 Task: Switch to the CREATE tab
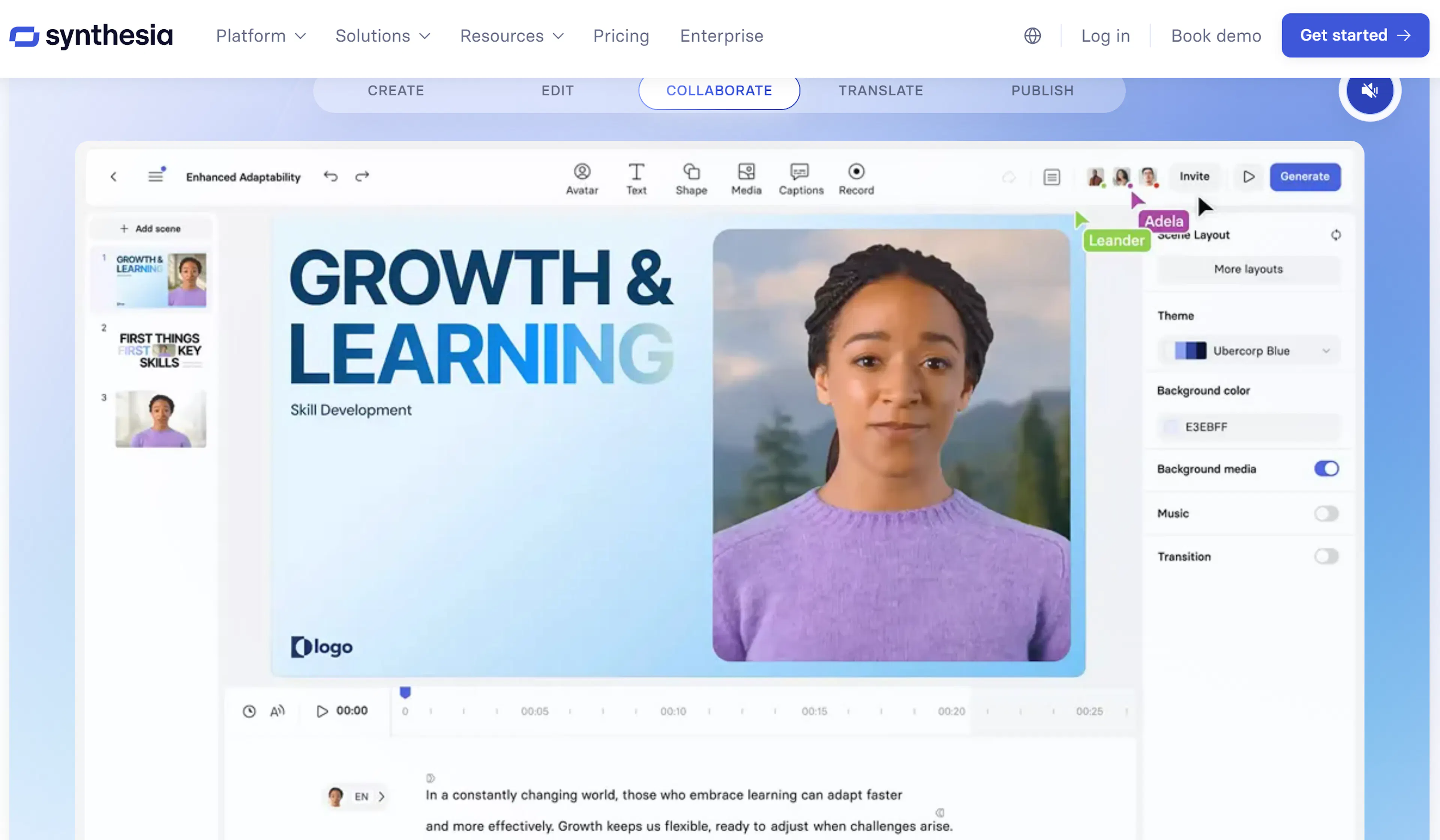click(x=395, y=90)
